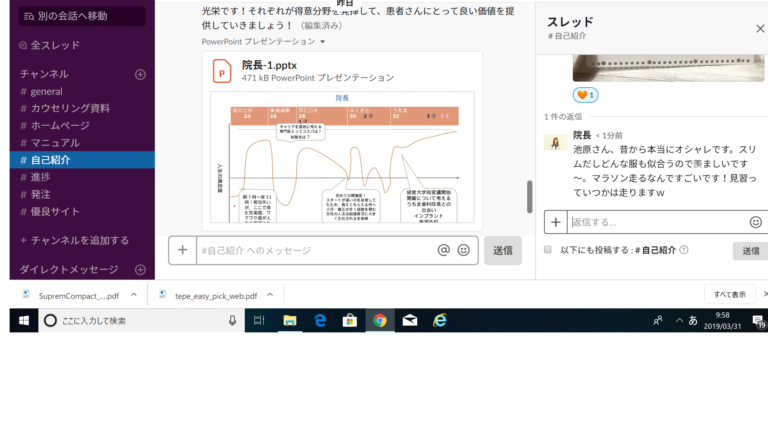Viewport: 768px width, 432px height.
Task: Open emoji picker in the thread reply box
Action: click(x=755, y=222)
